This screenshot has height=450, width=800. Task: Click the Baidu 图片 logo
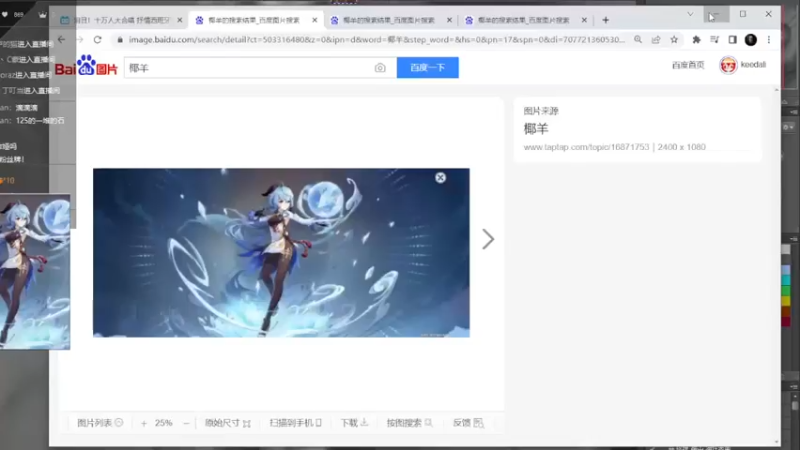pos(86,65)
